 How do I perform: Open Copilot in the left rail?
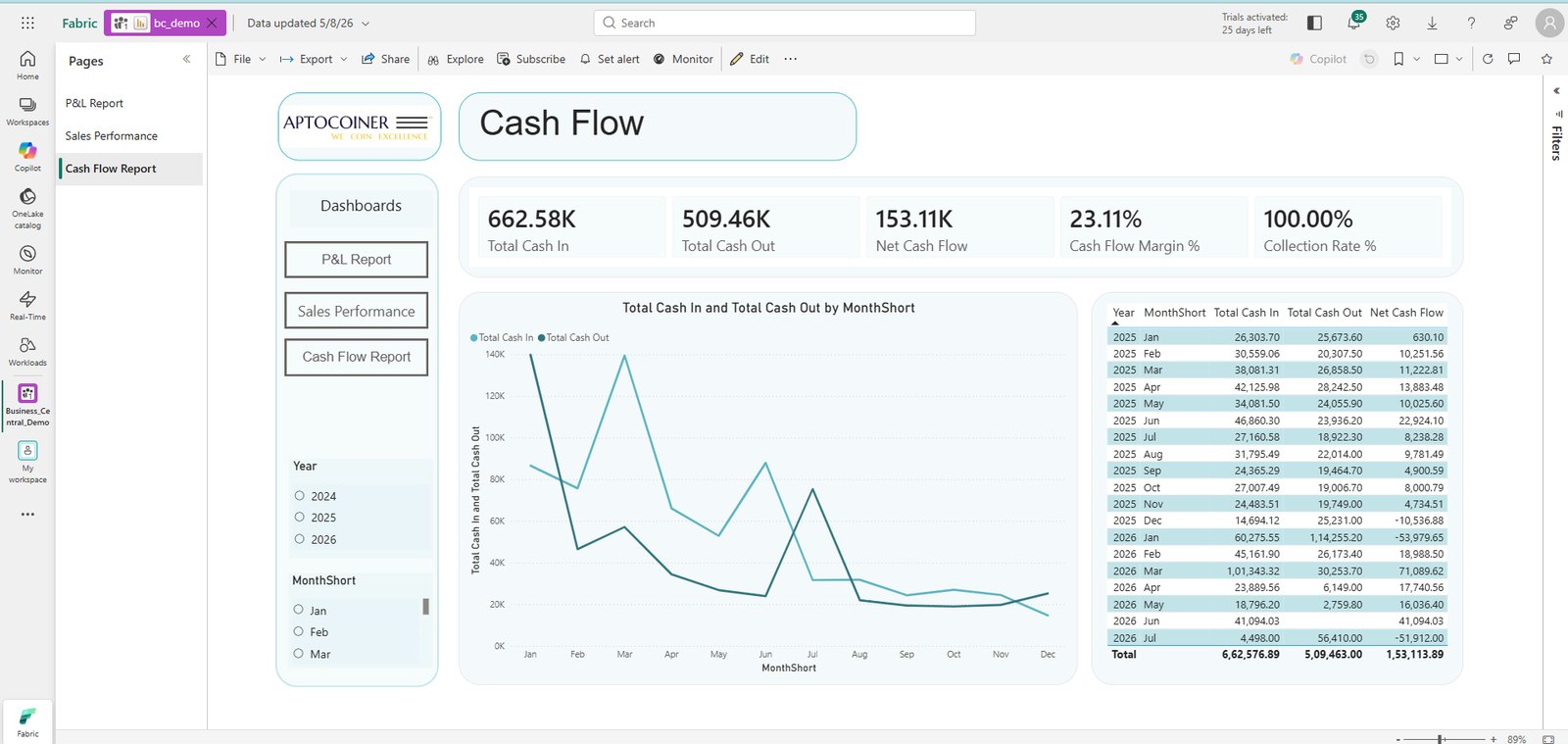click(x=27, y=157)
